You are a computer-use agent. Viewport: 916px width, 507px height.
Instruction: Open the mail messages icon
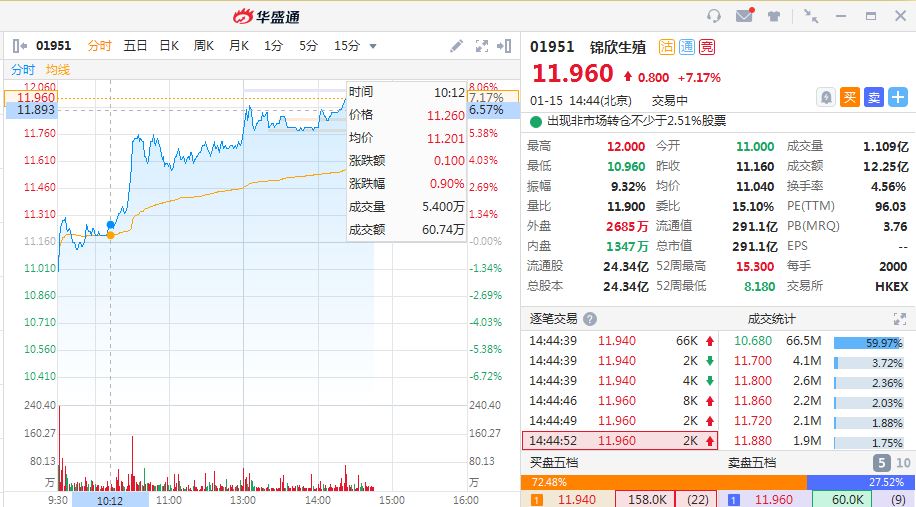(744, 15)
